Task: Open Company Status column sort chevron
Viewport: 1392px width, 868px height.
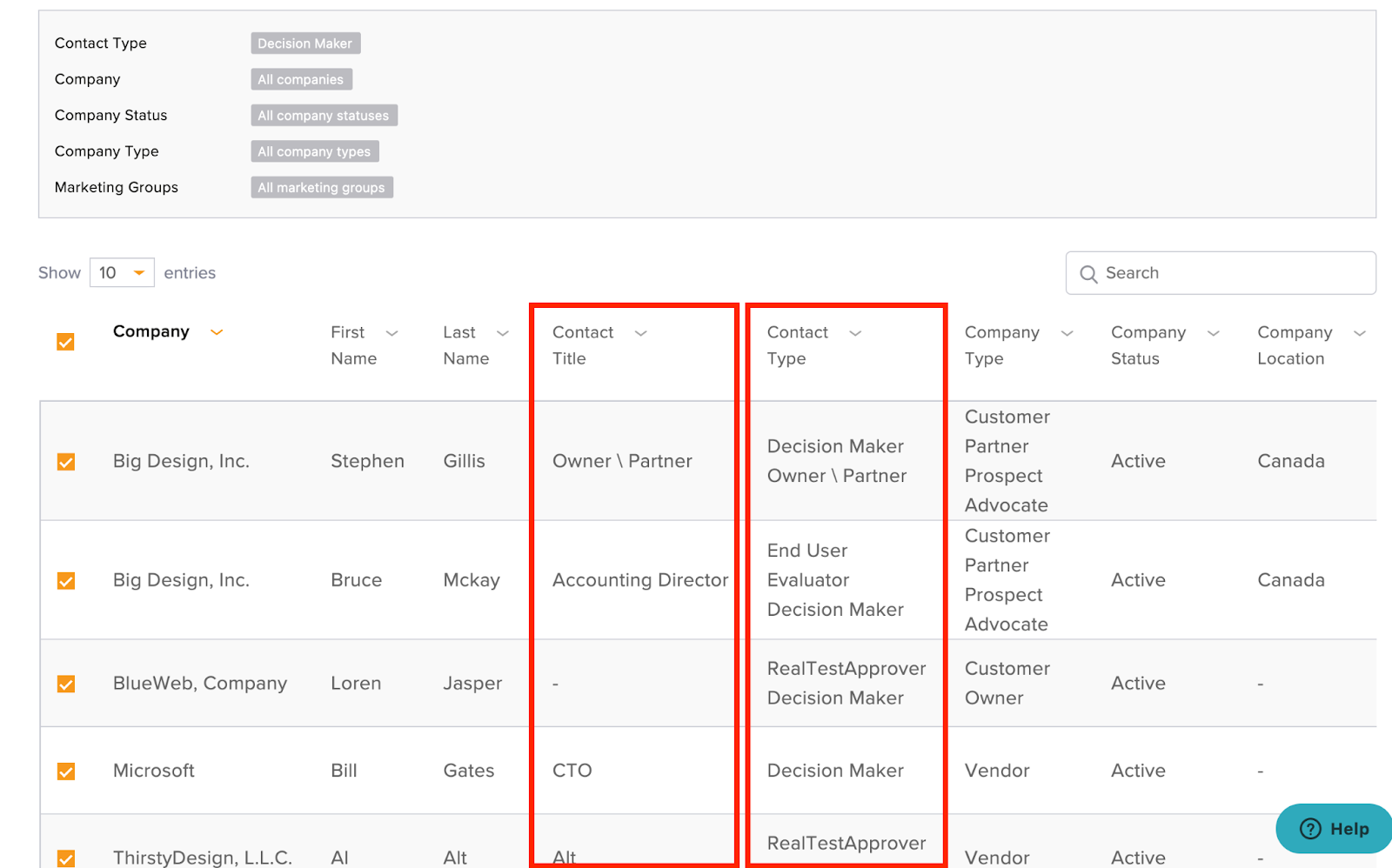Action: click(1214, 333)
